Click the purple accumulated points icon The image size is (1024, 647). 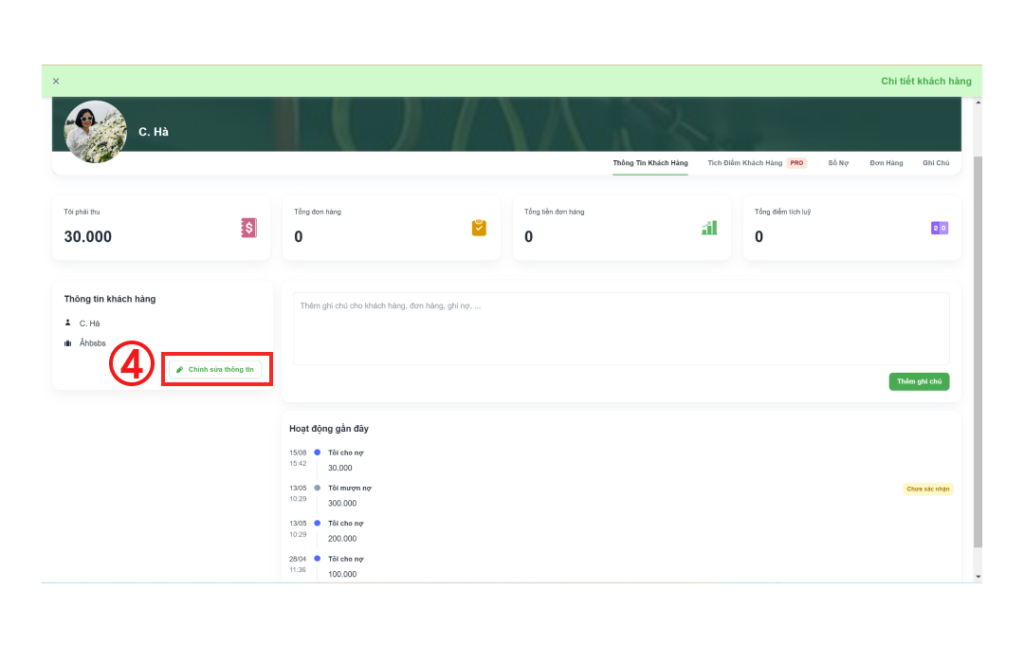tap(939, 228)
